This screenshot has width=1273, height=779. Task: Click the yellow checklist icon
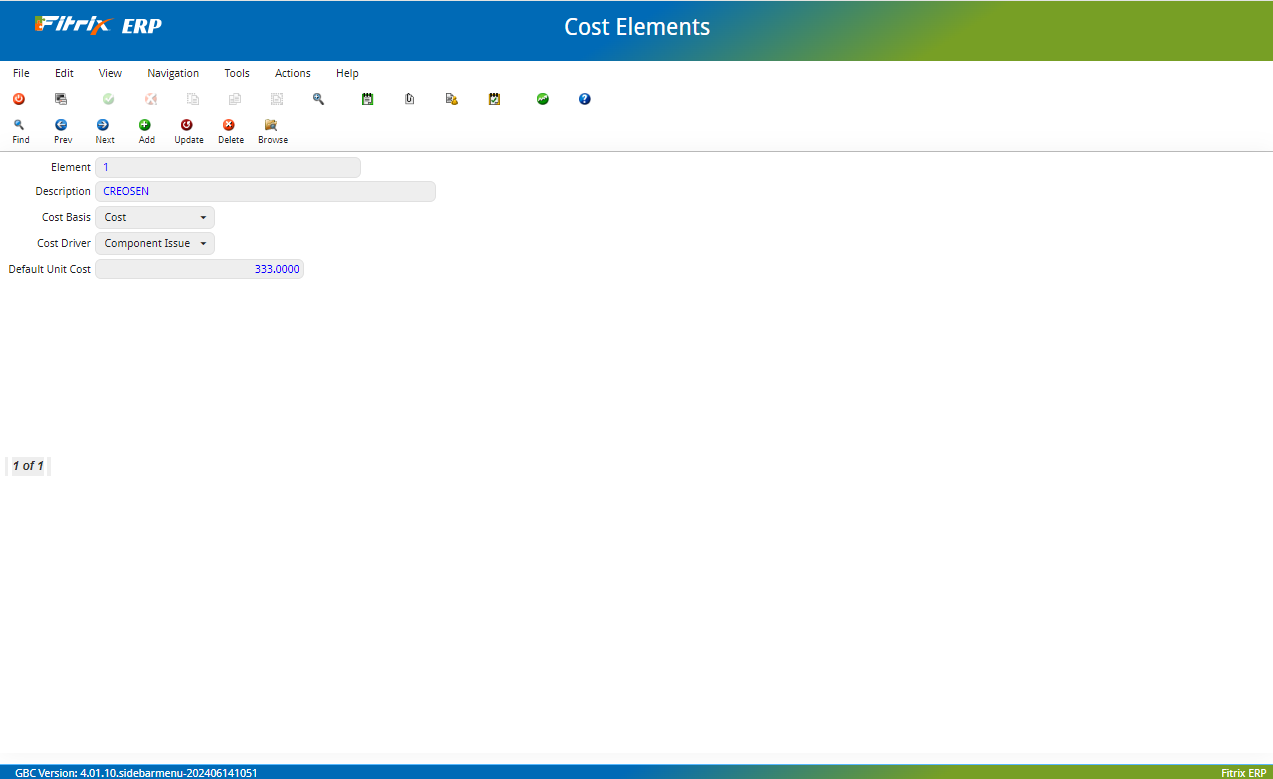point(494,99)
